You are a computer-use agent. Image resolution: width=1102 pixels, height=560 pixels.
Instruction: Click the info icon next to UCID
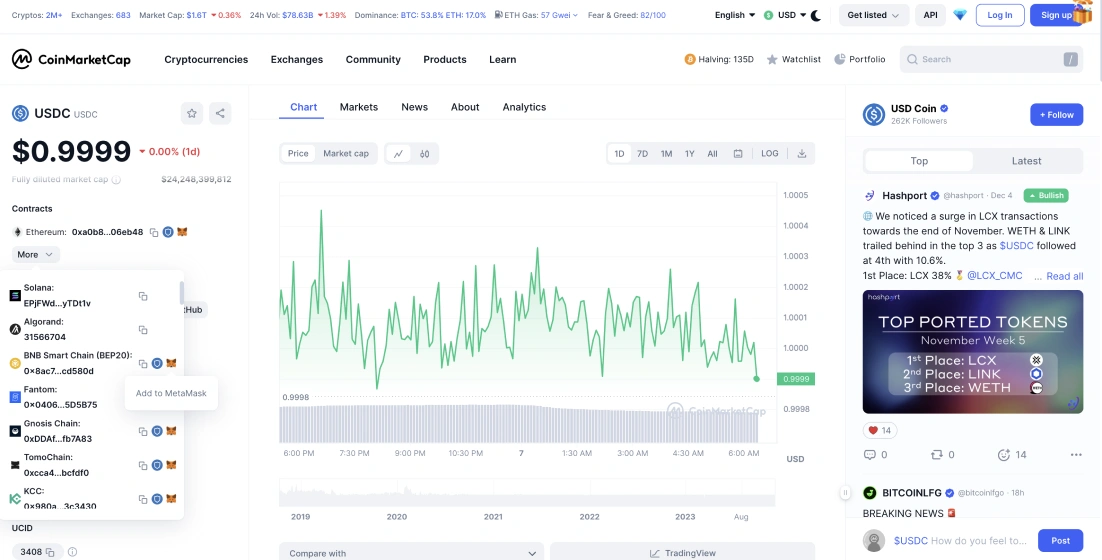(x=72, y=552)
